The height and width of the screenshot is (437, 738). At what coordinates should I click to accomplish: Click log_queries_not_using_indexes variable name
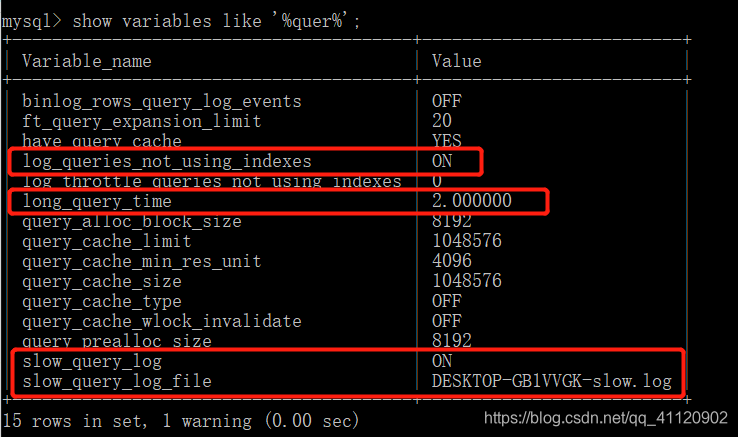[167, 162]
